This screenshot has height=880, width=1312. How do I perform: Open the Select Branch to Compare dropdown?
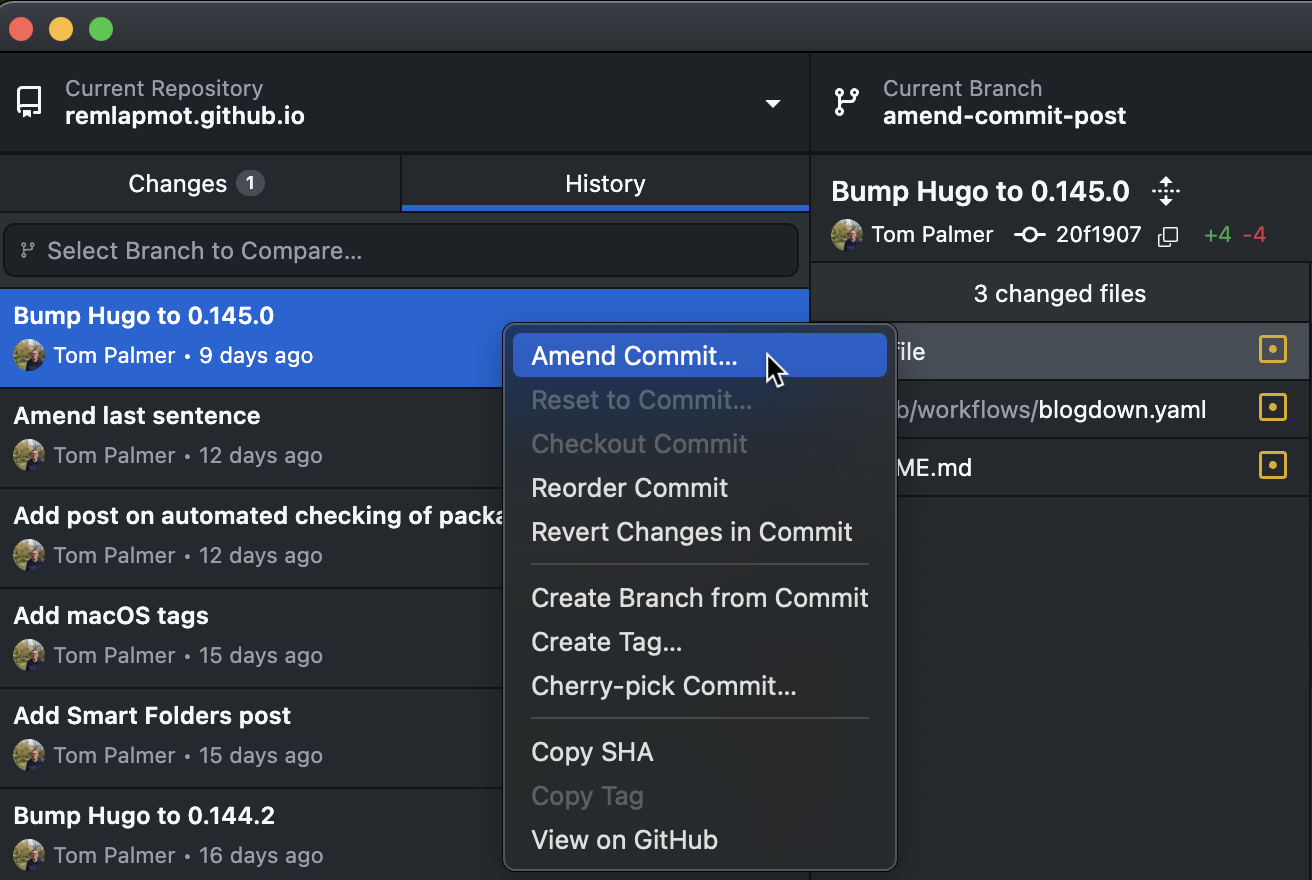pos(400,250)
